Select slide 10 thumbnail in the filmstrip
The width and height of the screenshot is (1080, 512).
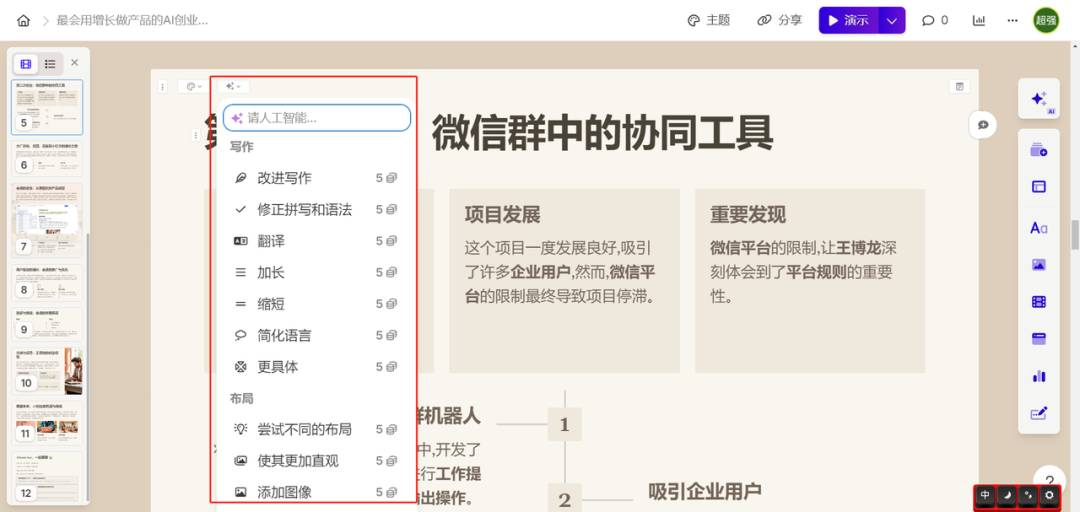coord(48,371)
